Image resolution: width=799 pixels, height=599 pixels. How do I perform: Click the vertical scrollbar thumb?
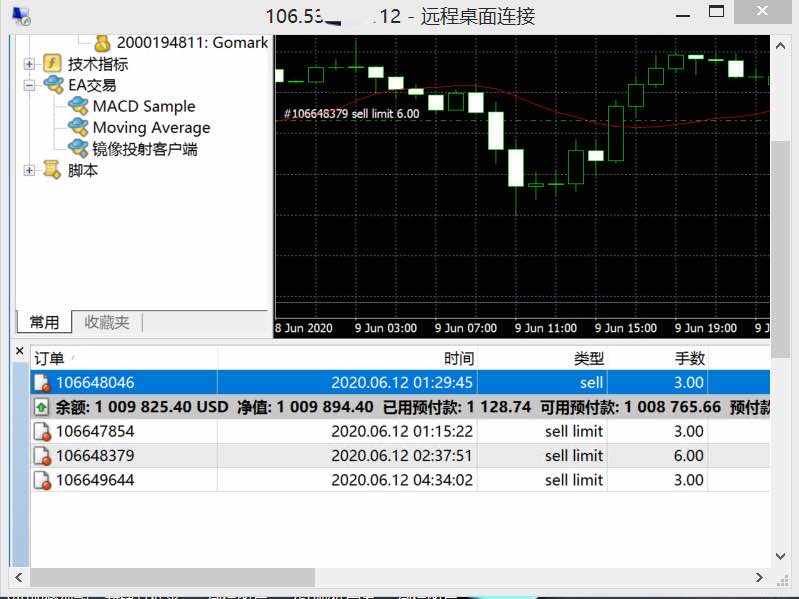[780, 250]
